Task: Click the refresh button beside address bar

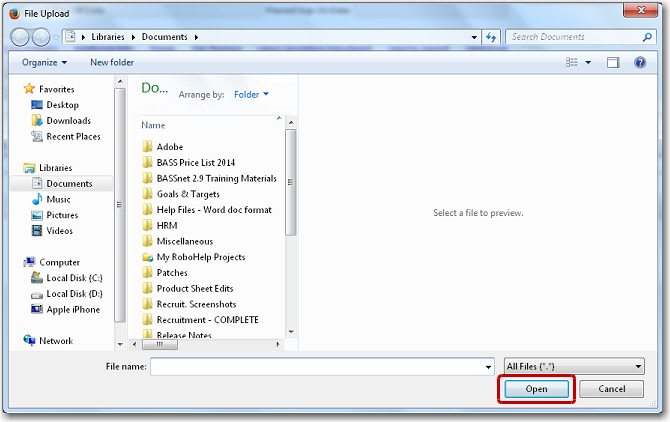Action: click(x=491, y=37)
